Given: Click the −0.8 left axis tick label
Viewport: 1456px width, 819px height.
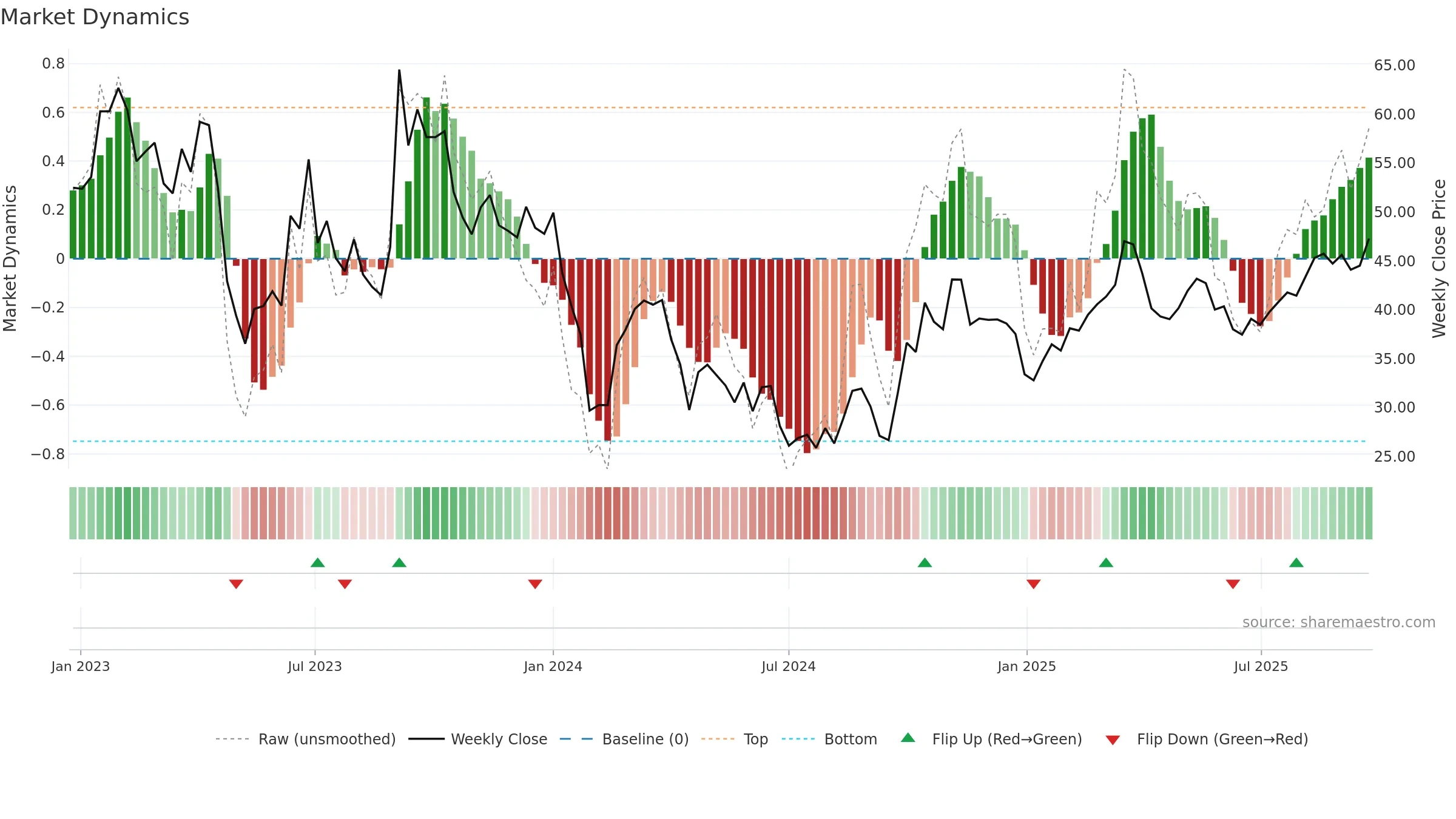Looking at the screenshot, I should (x=48, y=454).
